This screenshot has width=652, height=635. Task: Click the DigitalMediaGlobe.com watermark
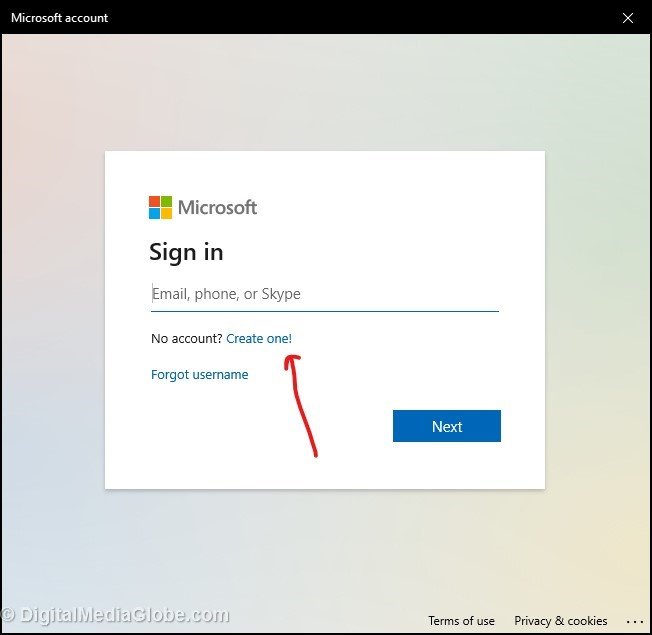click(x=115, y=616)
